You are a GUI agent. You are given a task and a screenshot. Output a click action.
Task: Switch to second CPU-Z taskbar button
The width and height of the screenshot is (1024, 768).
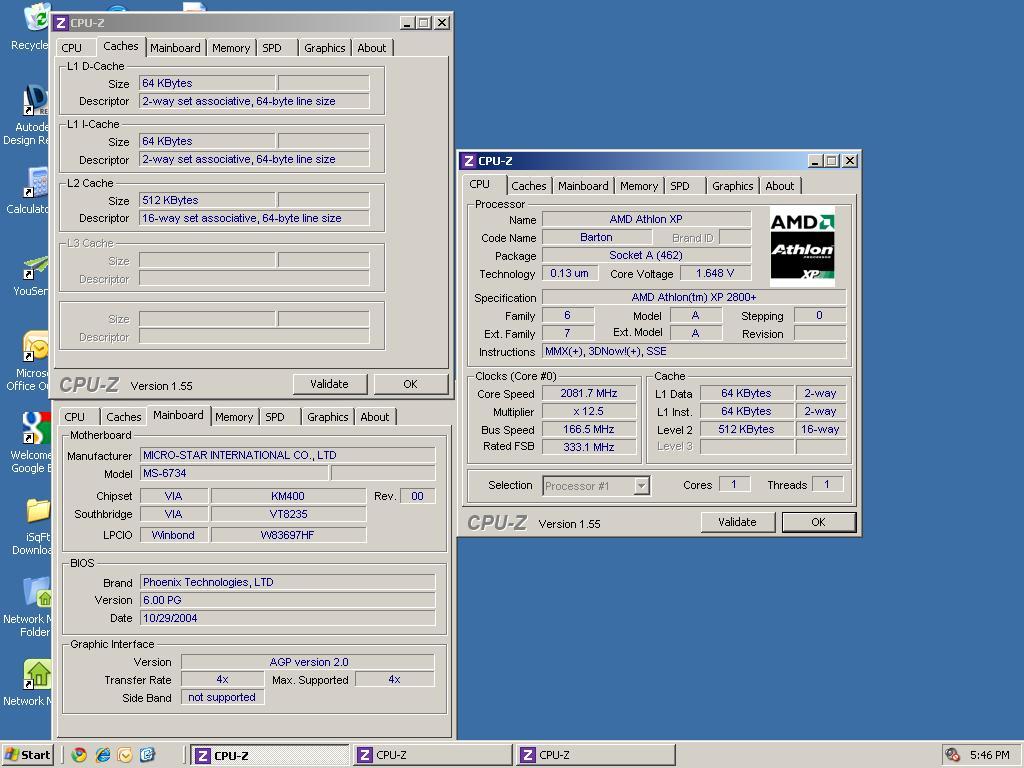(x=433, y=756)
